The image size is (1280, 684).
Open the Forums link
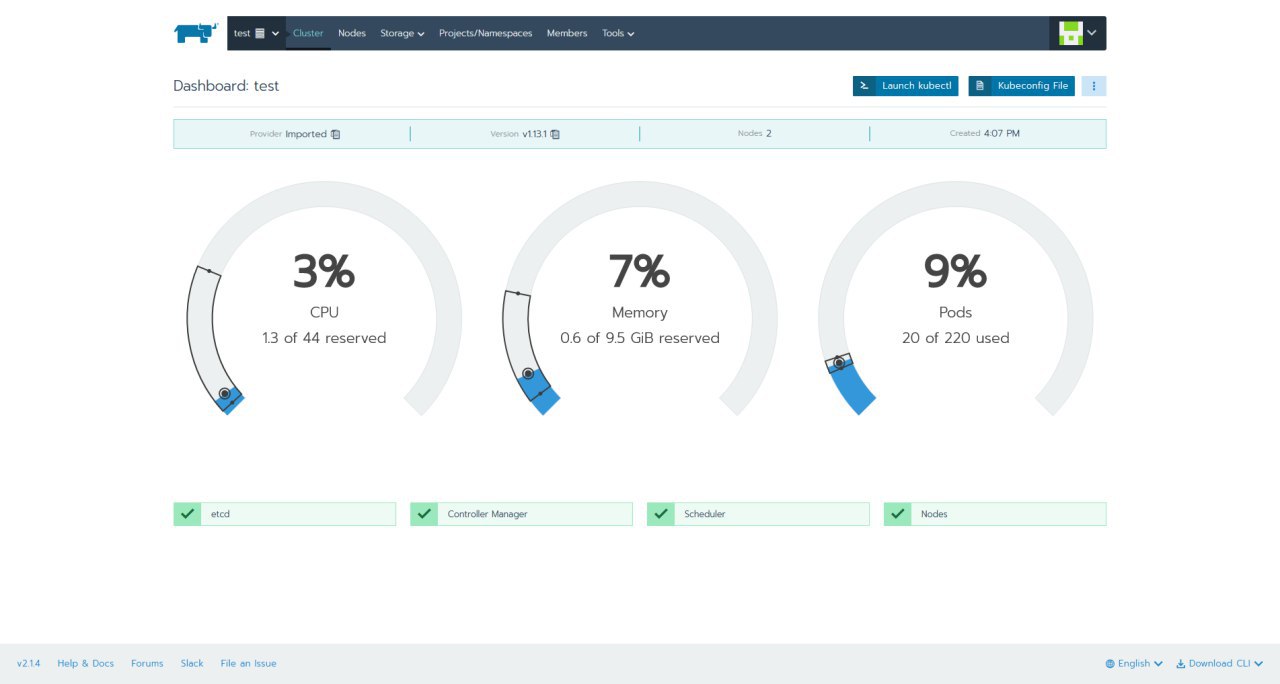click(x=147, y=663)
